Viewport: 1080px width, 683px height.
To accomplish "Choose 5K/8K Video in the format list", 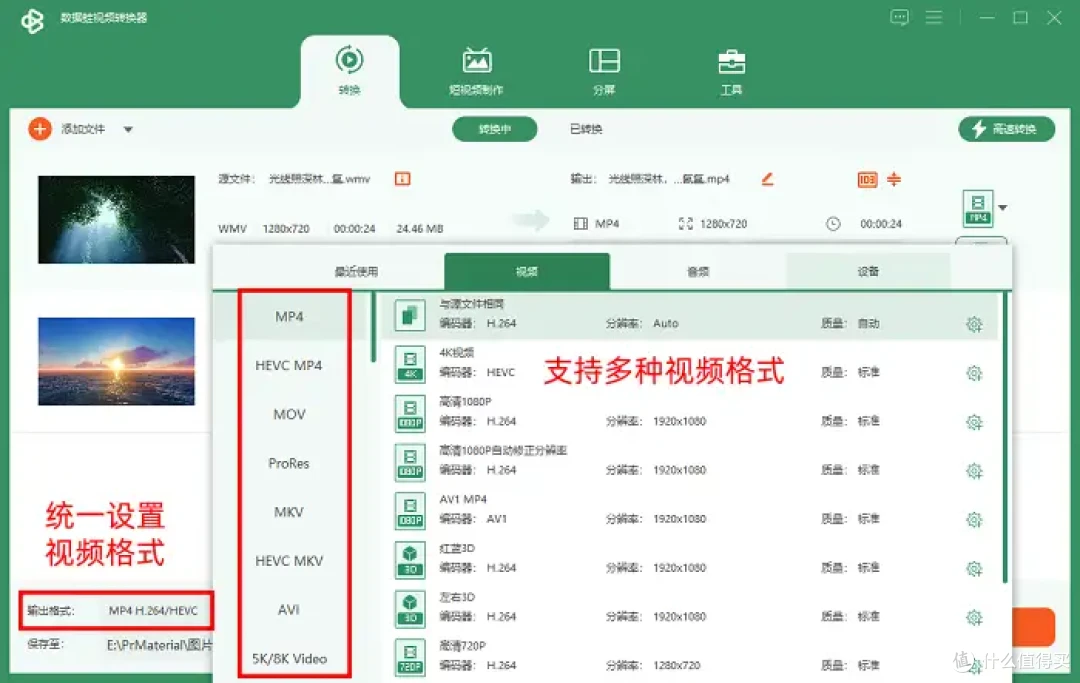I will (x=289, y=659).
